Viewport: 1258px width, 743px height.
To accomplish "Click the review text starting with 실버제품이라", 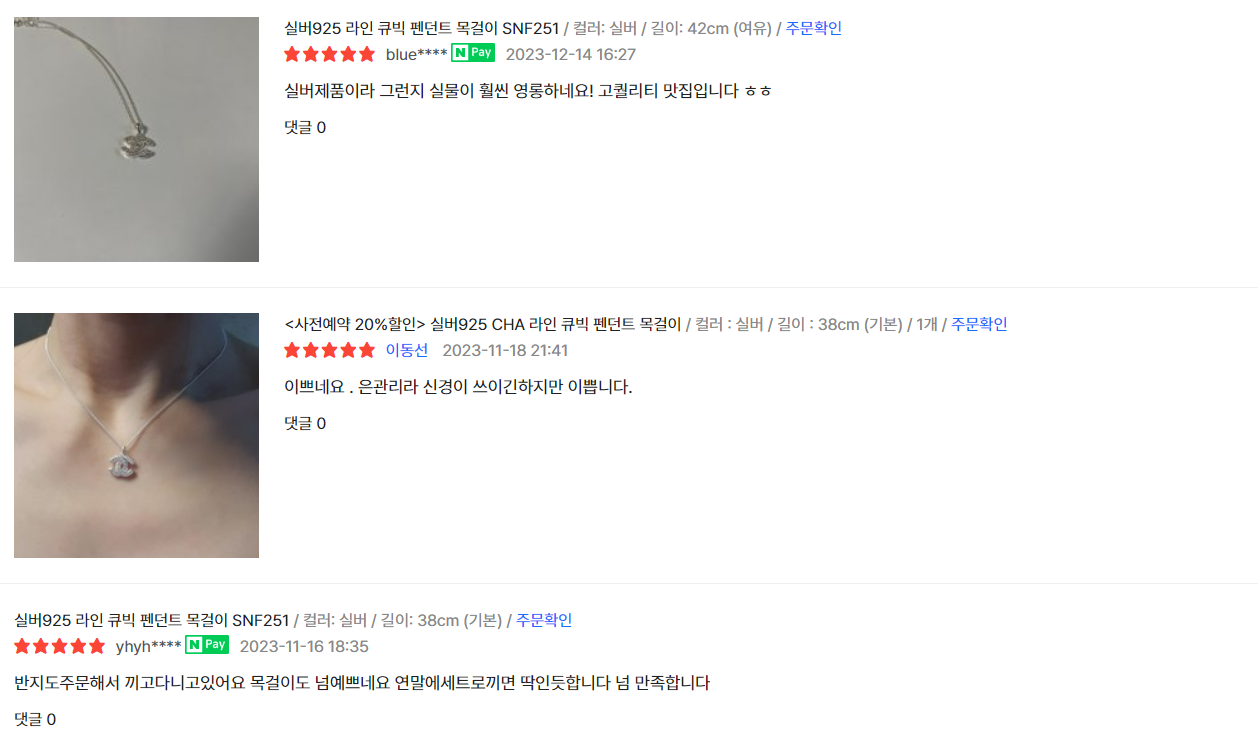I will [528, 91].
